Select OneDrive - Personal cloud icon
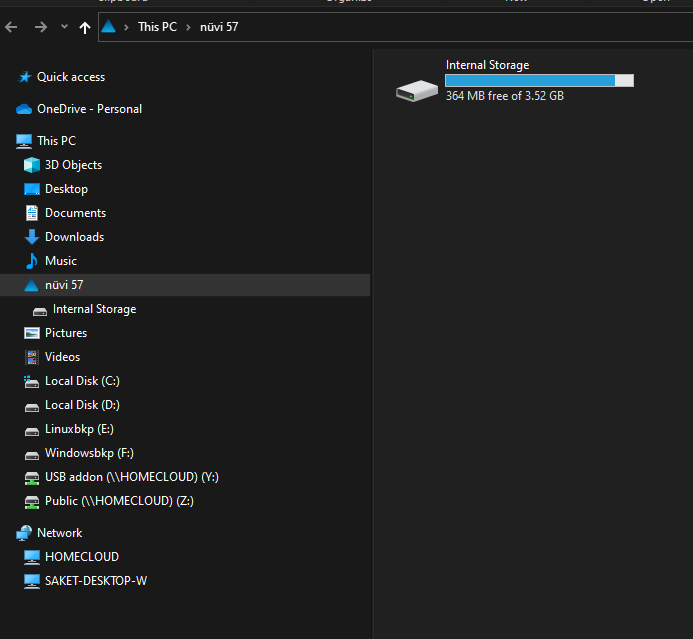This screenshot has height=639, width=693. point(24,109)
